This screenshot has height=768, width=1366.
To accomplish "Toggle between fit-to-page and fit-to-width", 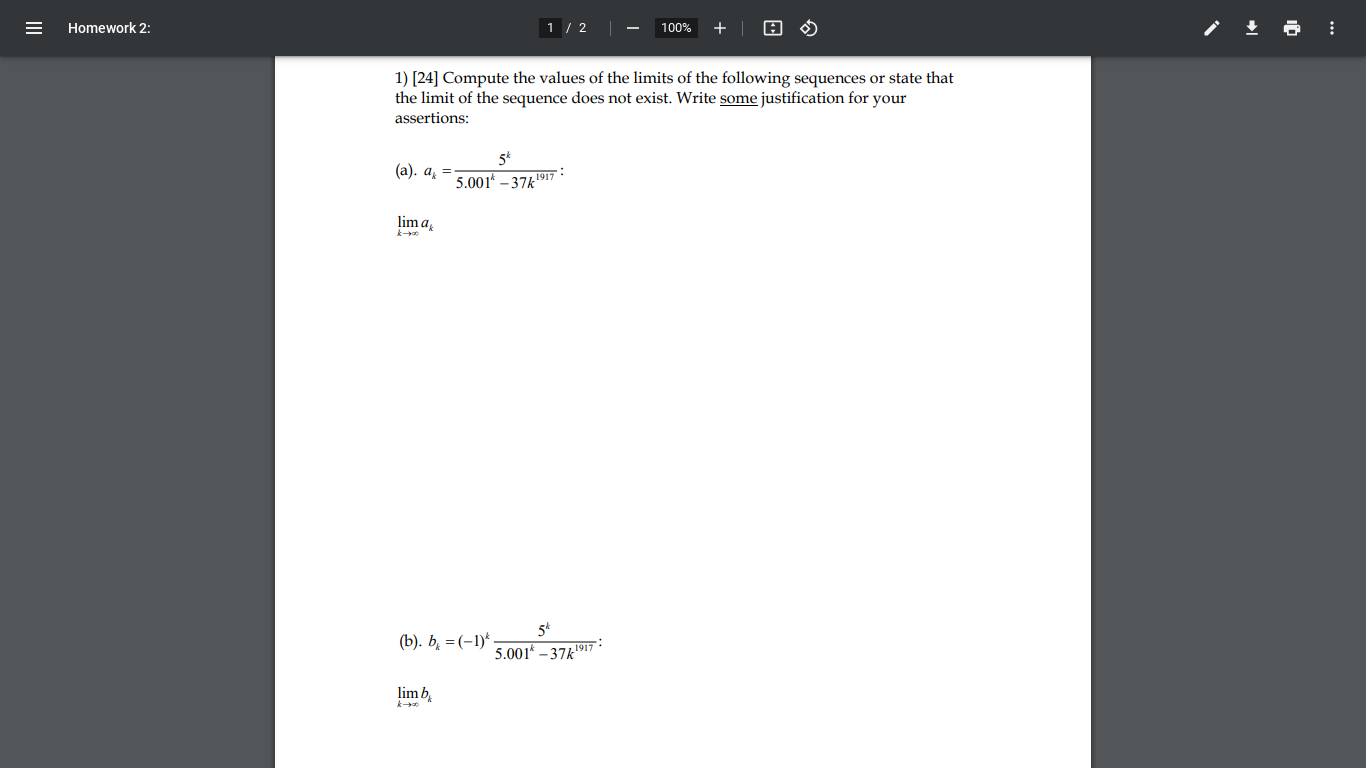I will 772,28.
